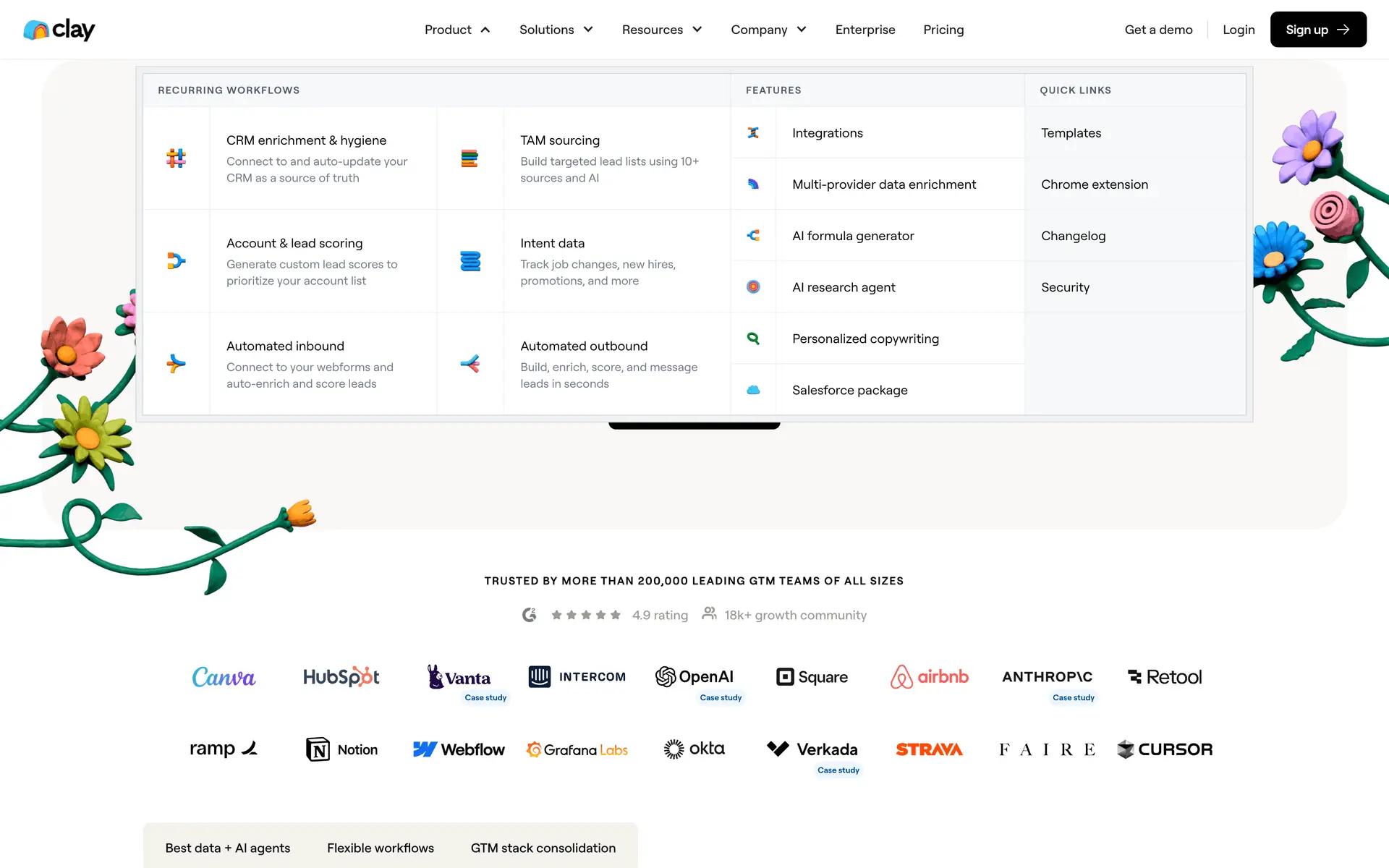This screenshot has height=868, width=1389.
Task: Open the Company dropdown menu
Action: (x=768, y=30)
